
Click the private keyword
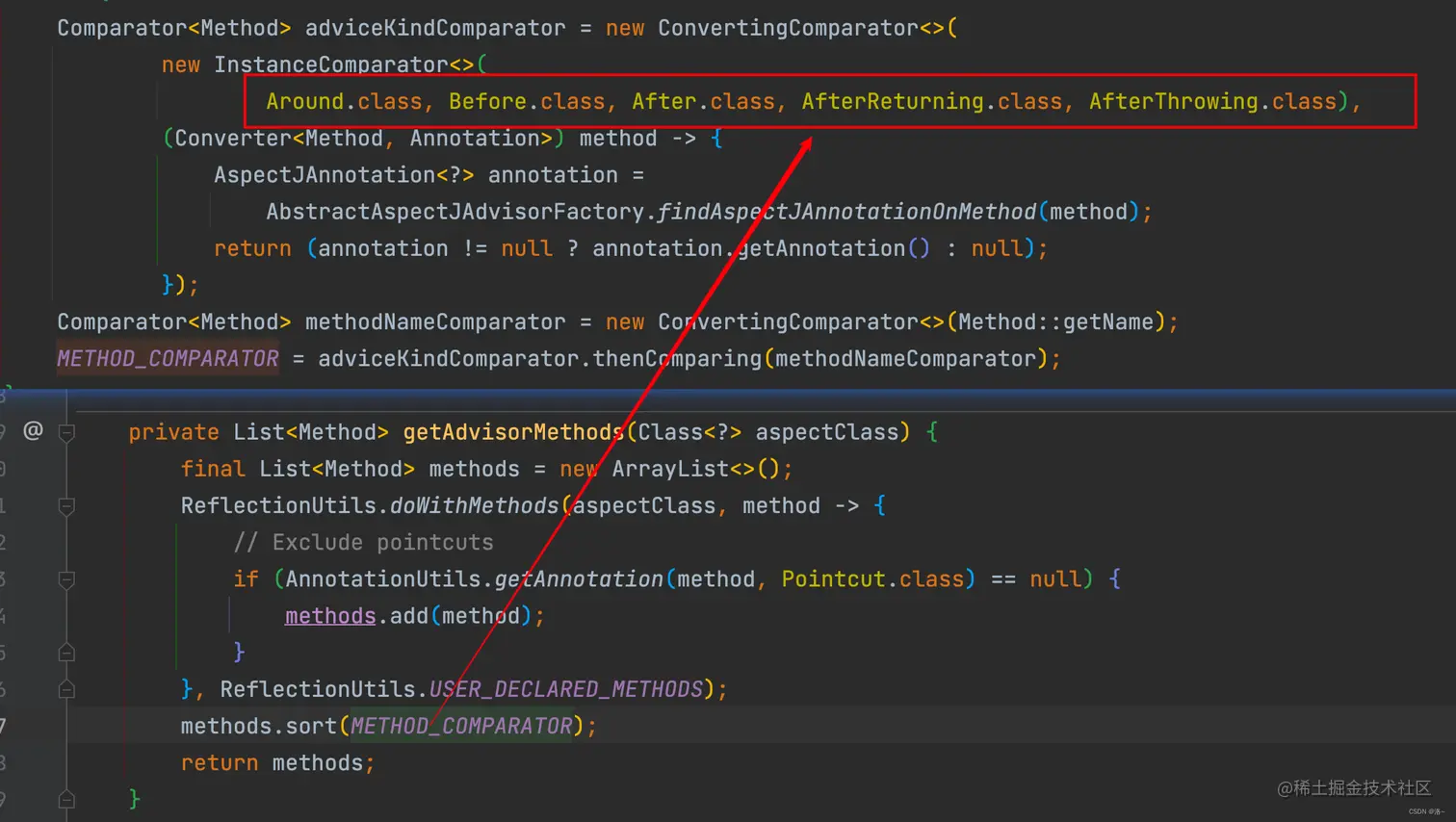pos(173,432)
